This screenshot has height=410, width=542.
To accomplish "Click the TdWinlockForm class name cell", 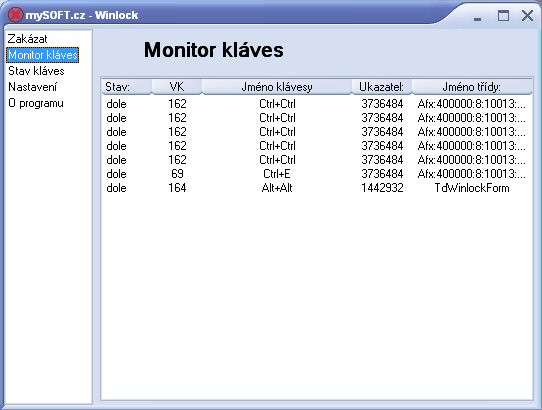I will [471, 188].
